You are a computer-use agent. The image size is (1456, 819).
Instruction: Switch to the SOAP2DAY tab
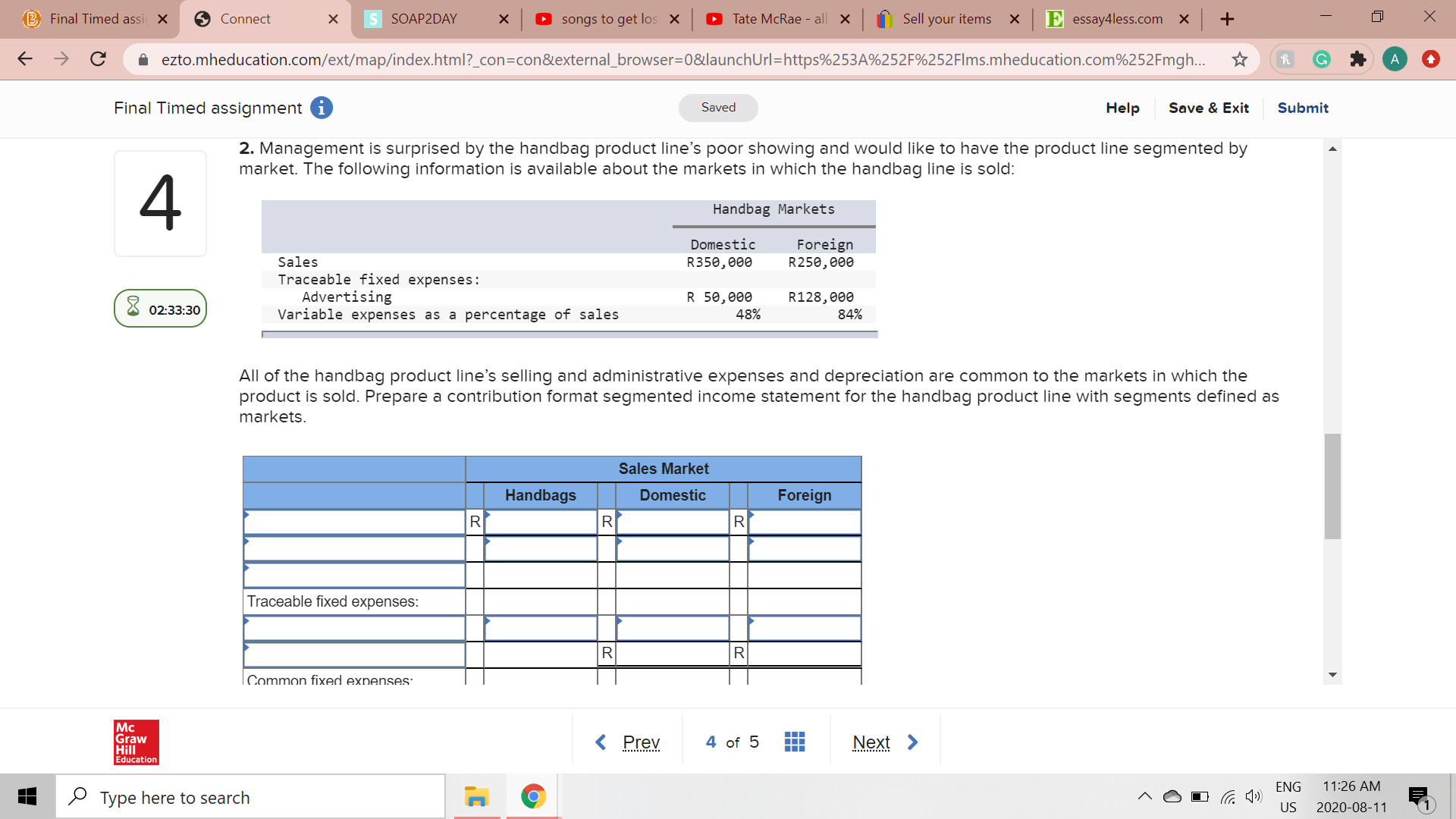[425, 19]
